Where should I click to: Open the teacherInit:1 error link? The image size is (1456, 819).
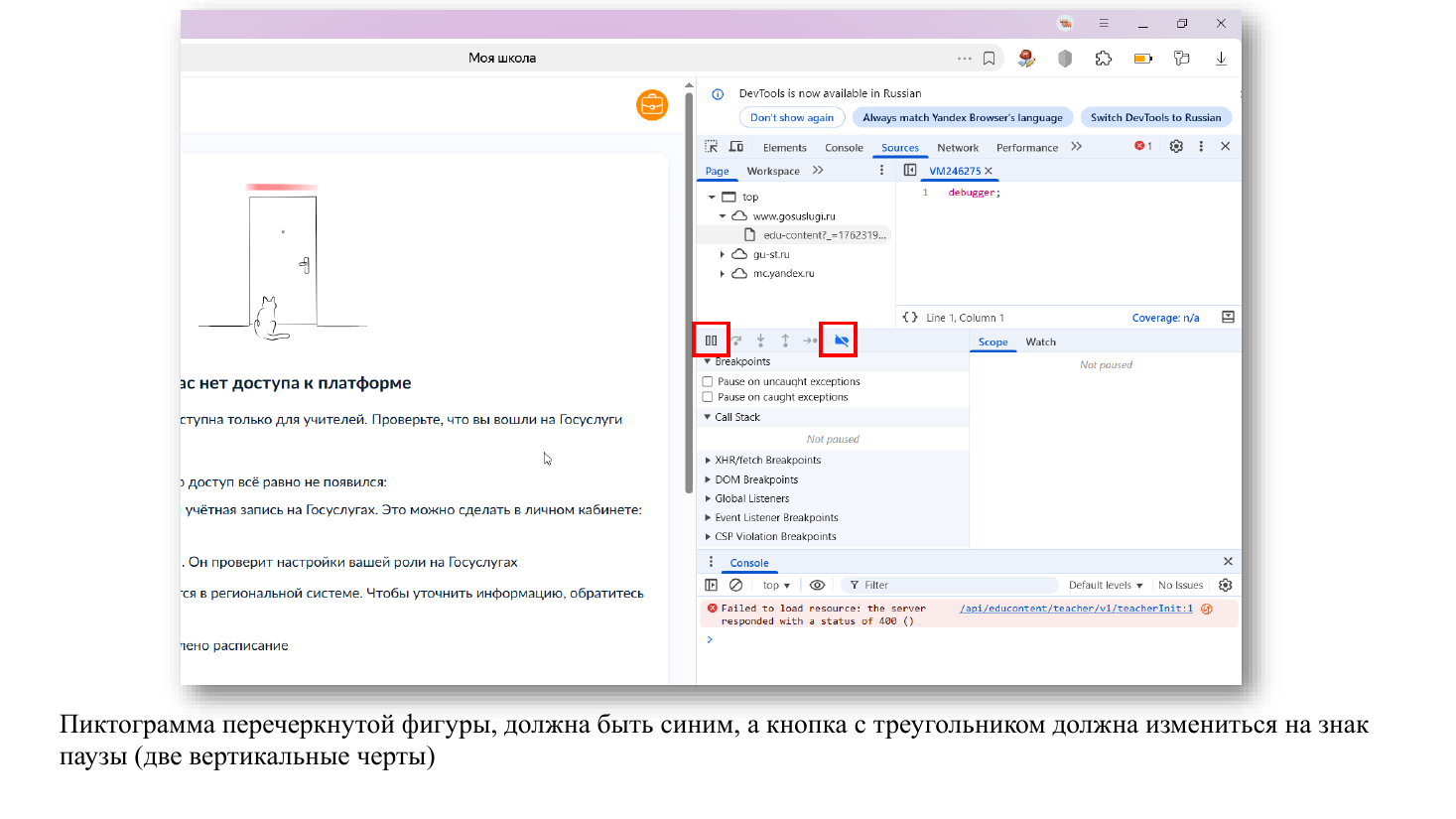click(x=1076, y=609)
